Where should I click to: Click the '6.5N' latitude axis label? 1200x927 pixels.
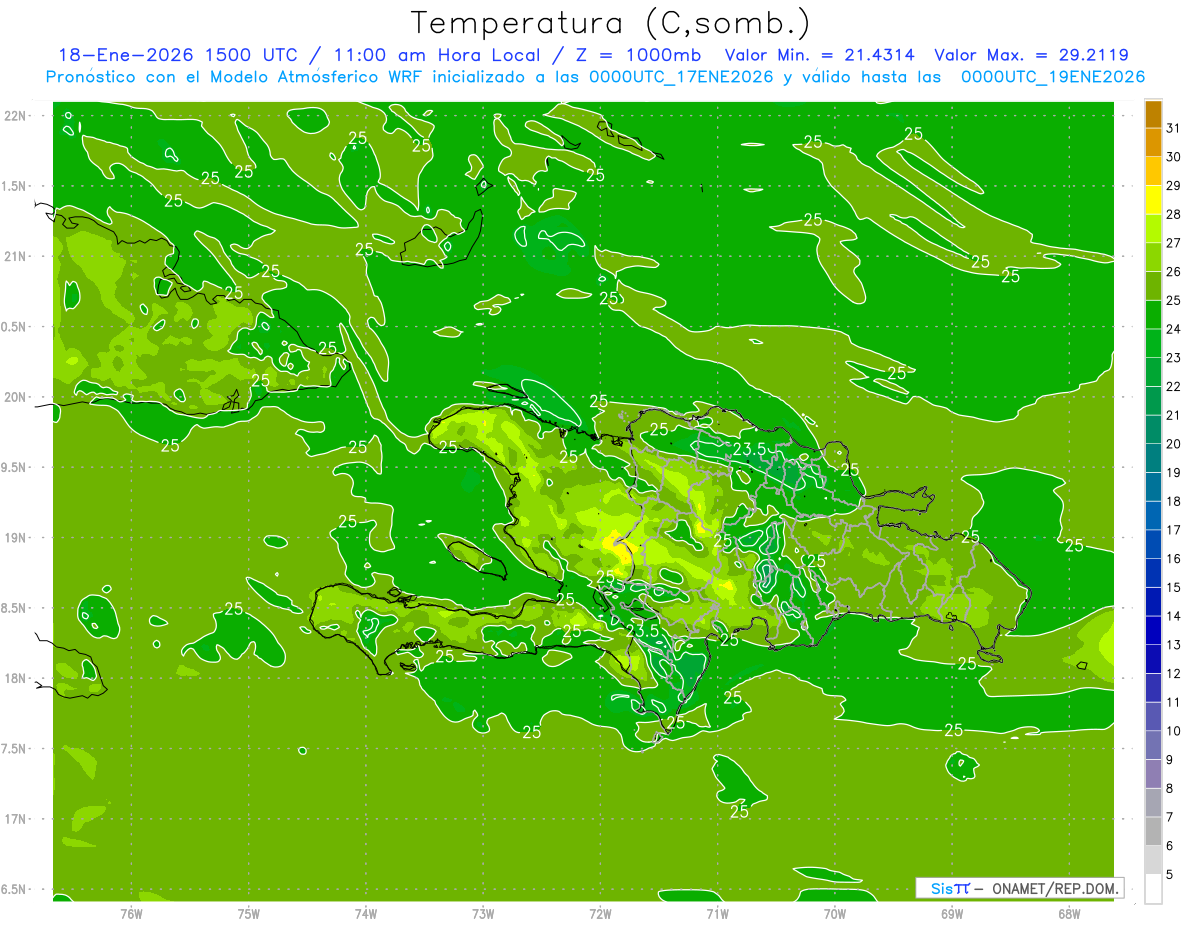coord(15,890)
